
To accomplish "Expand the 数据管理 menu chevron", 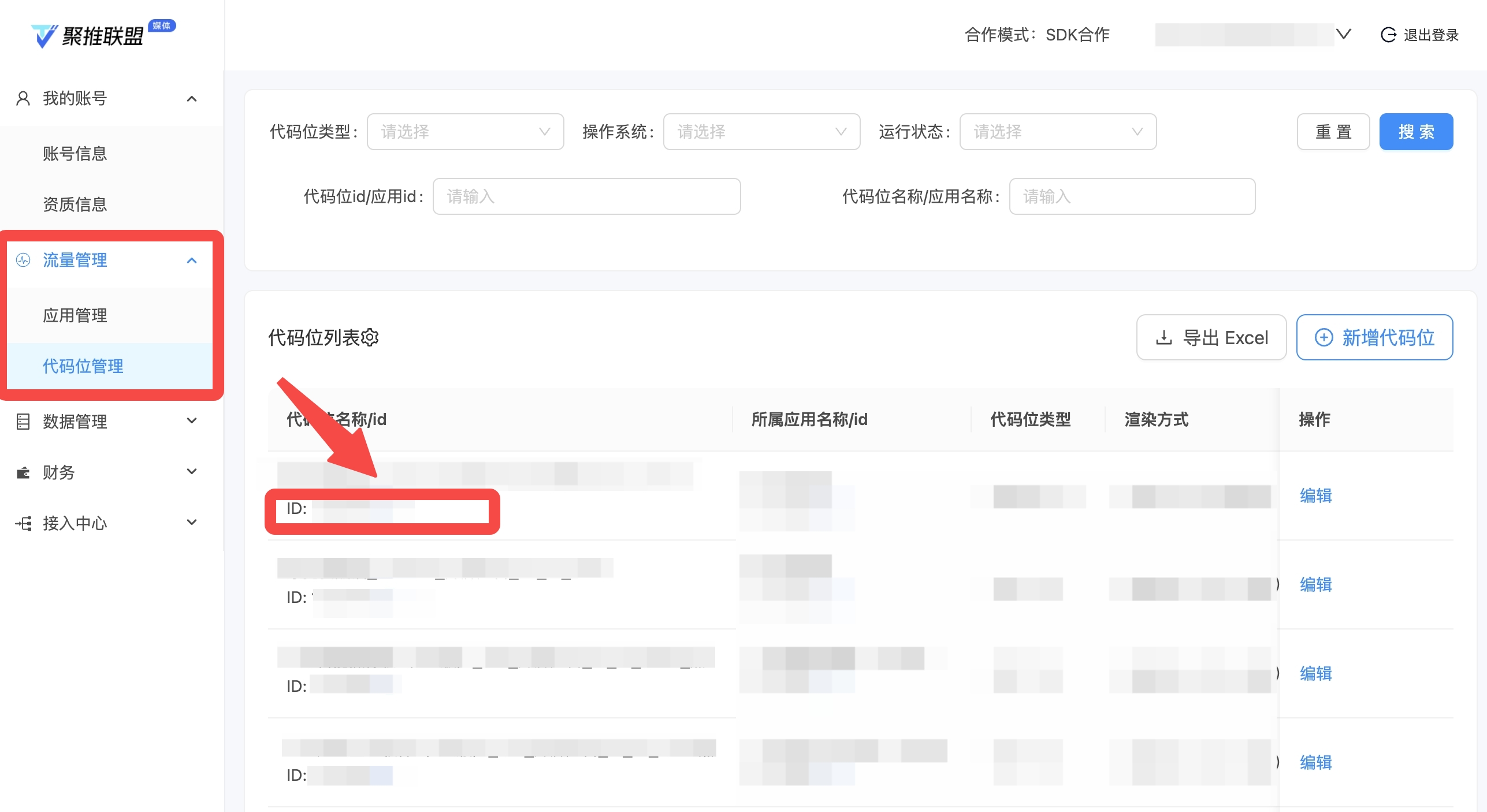I will coord(192,420).
